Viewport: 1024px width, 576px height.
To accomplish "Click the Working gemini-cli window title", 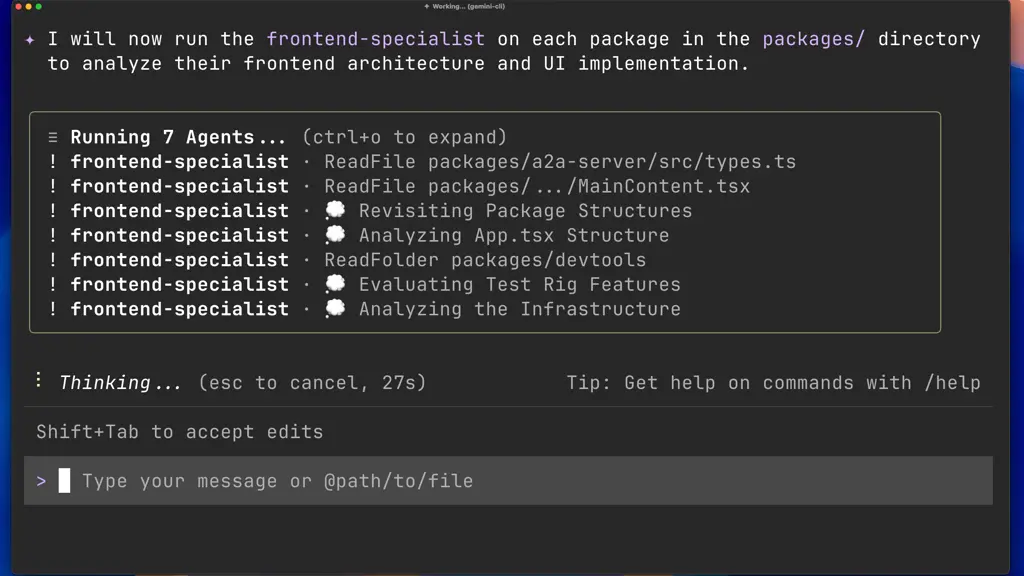I will click(x=464, y=6).
